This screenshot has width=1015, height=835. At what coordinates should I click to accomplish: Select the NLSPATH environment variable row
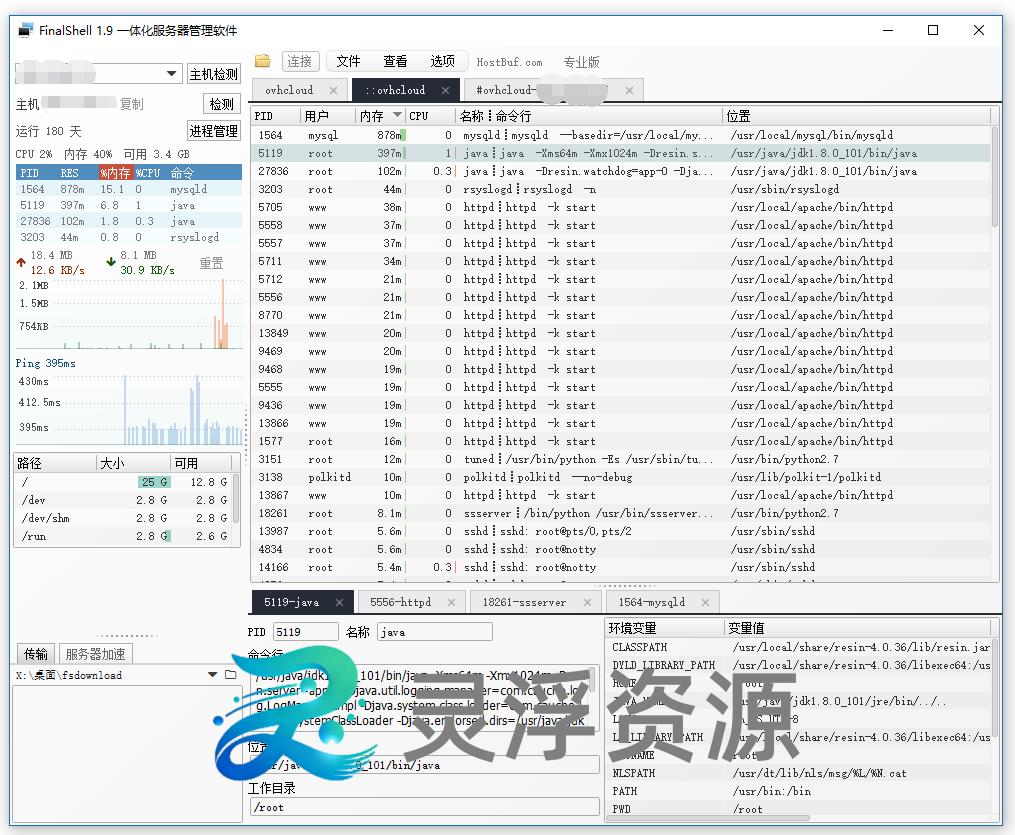pos(799,773)
